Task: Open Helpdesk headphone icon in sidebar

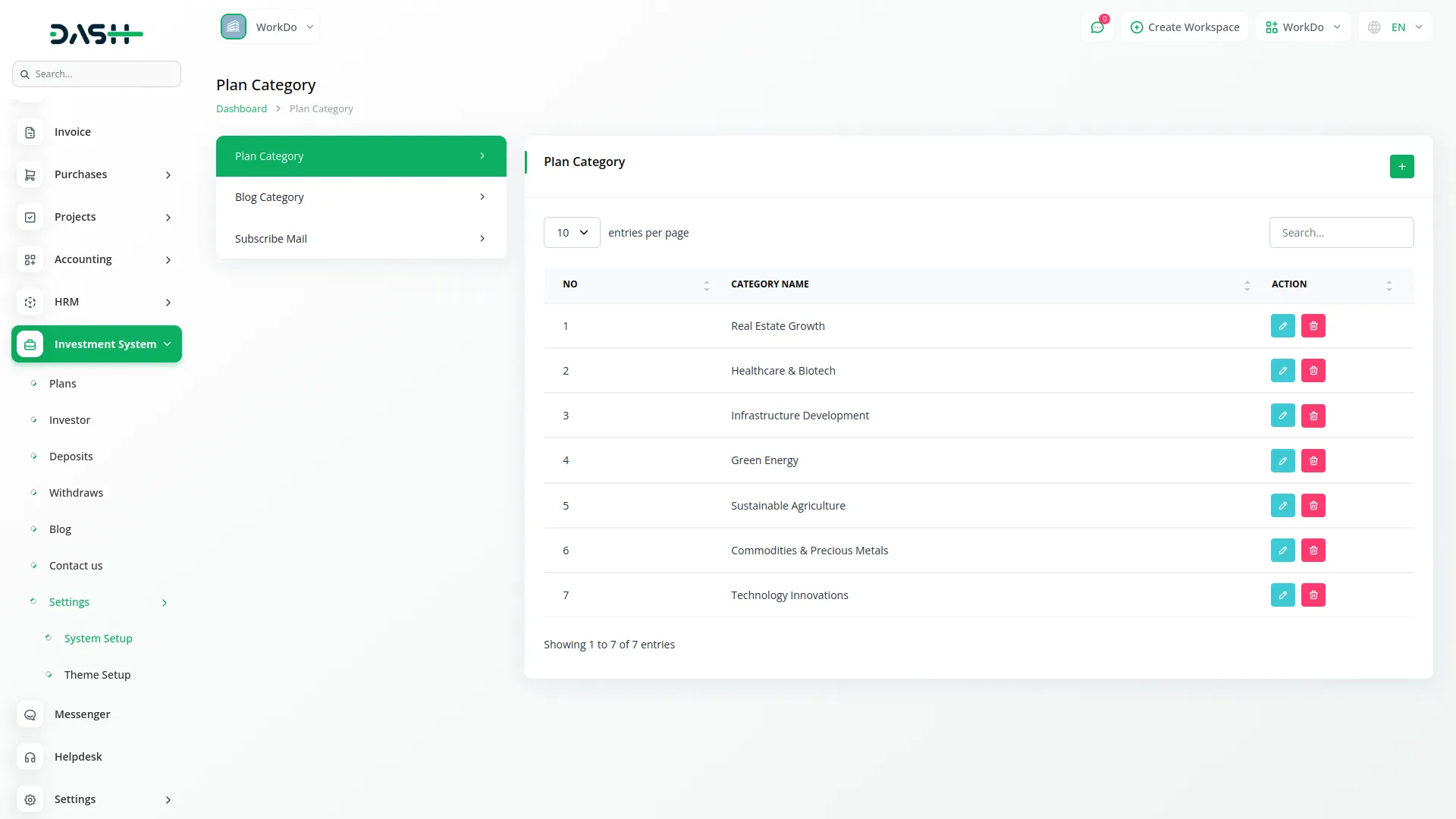Action: pyautogui.click(x=30, y=757)
